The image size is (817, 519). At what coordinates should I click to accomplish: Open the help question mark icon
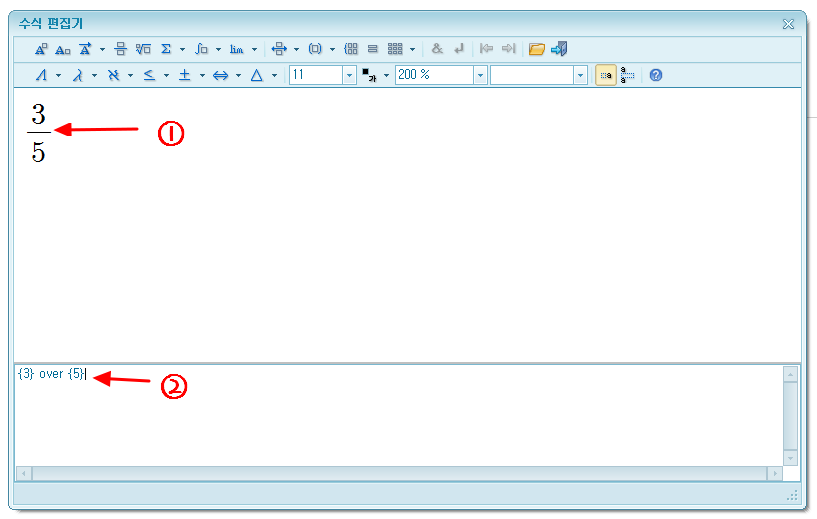tap(656, 76)
